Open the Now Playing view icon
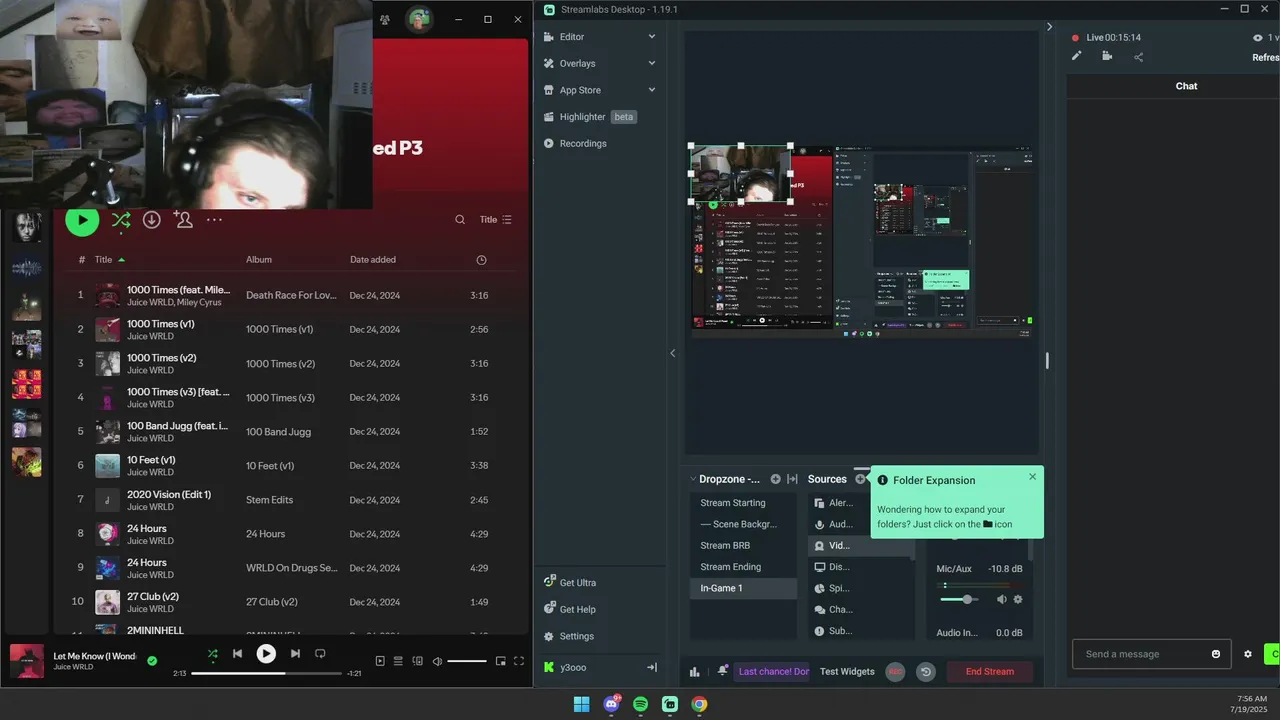Viewport: 1280px width, 720px height. coord(380,661)
